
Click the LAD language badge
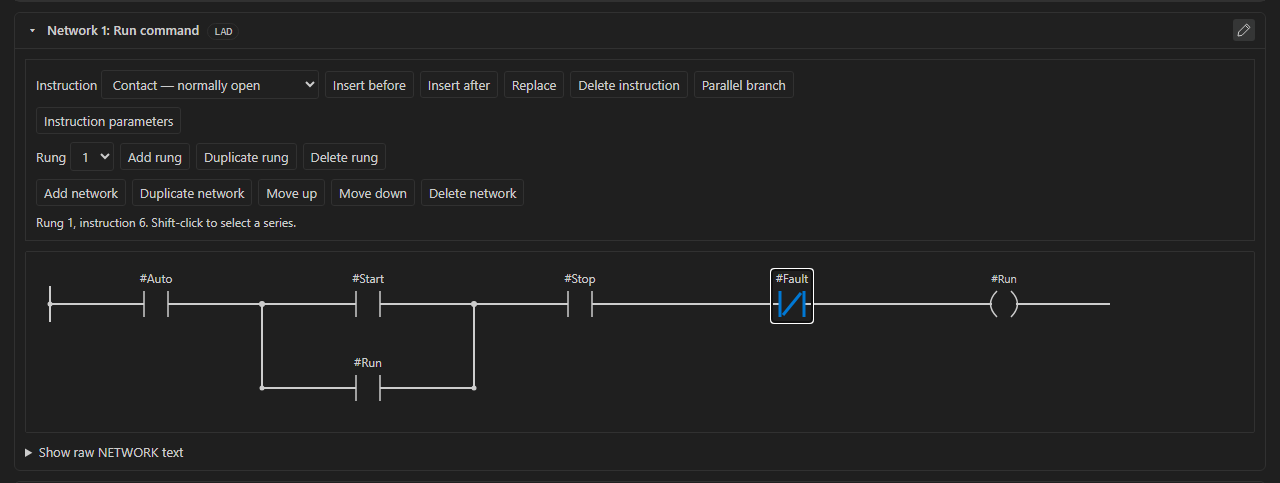click(x=224, y=31)
